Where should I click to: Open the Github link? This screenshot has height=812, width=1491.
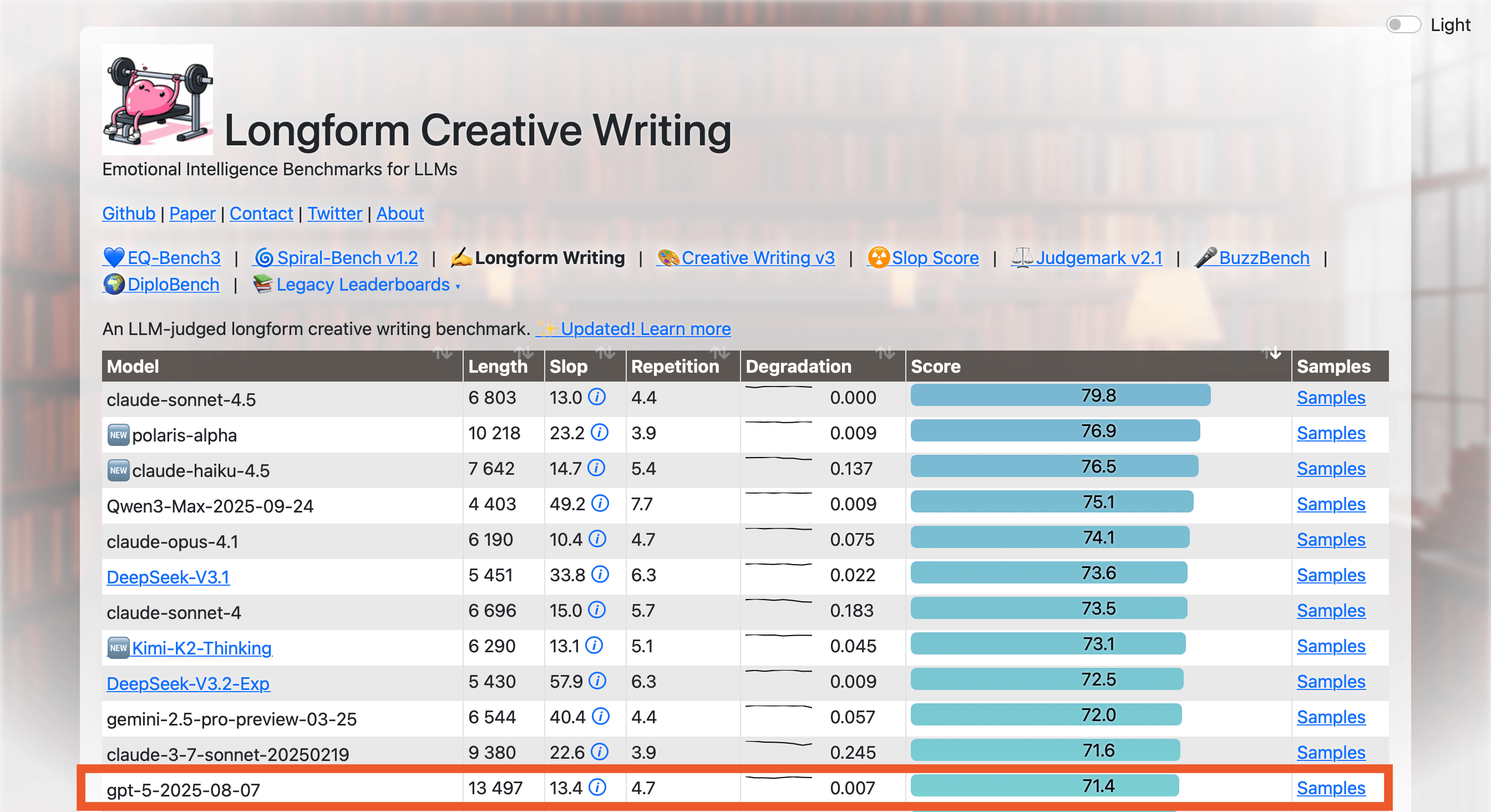click(x=129, y=214)
